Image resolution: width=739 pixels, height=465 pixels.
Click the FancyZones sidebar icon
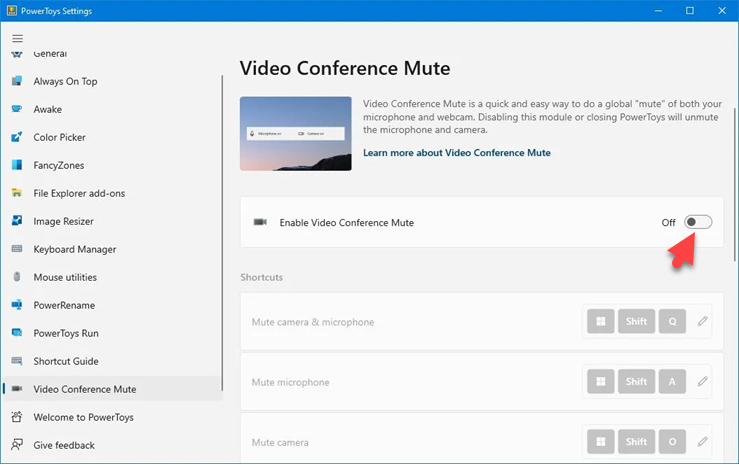[17, 165]
